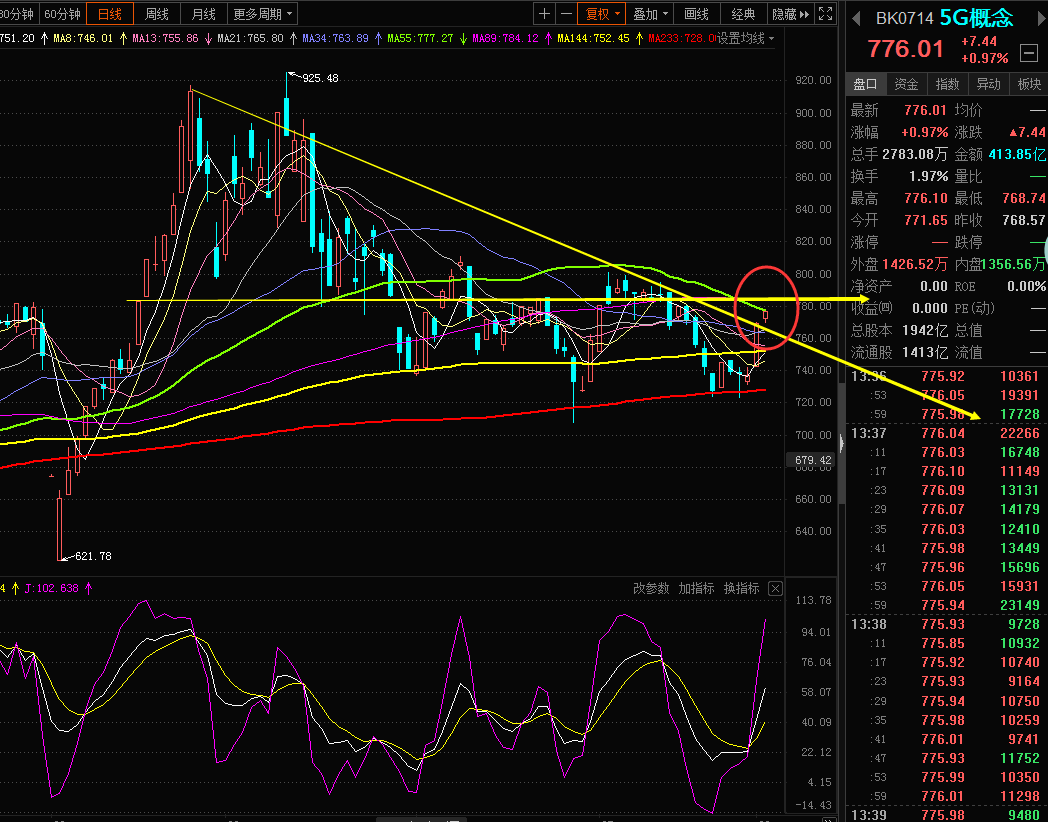Select the 13:39 tick row 9480
This screenshot has height=822, width=1048.
tap(946, 815)
